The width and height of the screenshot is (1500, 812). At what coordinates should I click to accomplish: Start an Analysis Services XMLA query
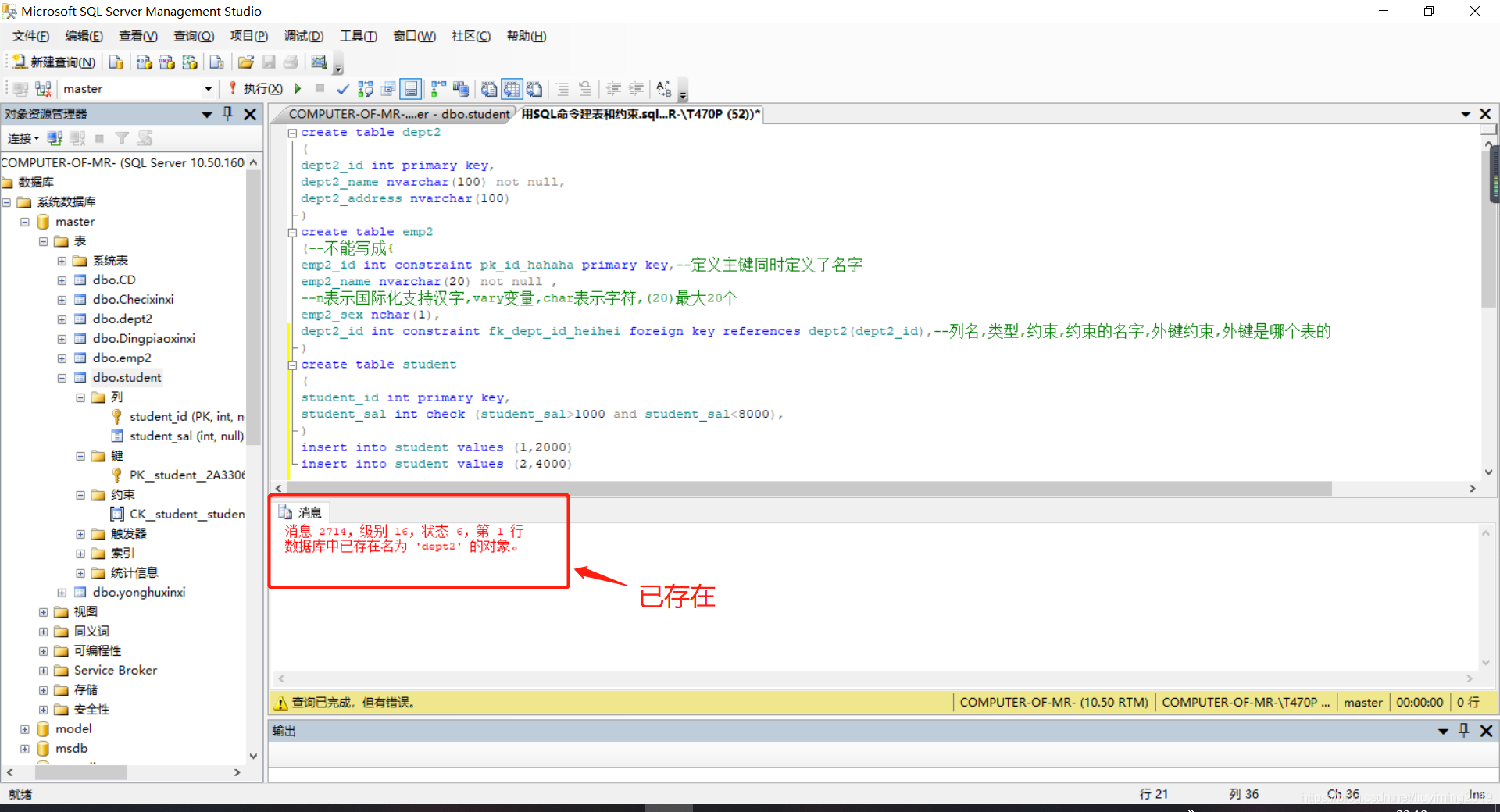189,62
